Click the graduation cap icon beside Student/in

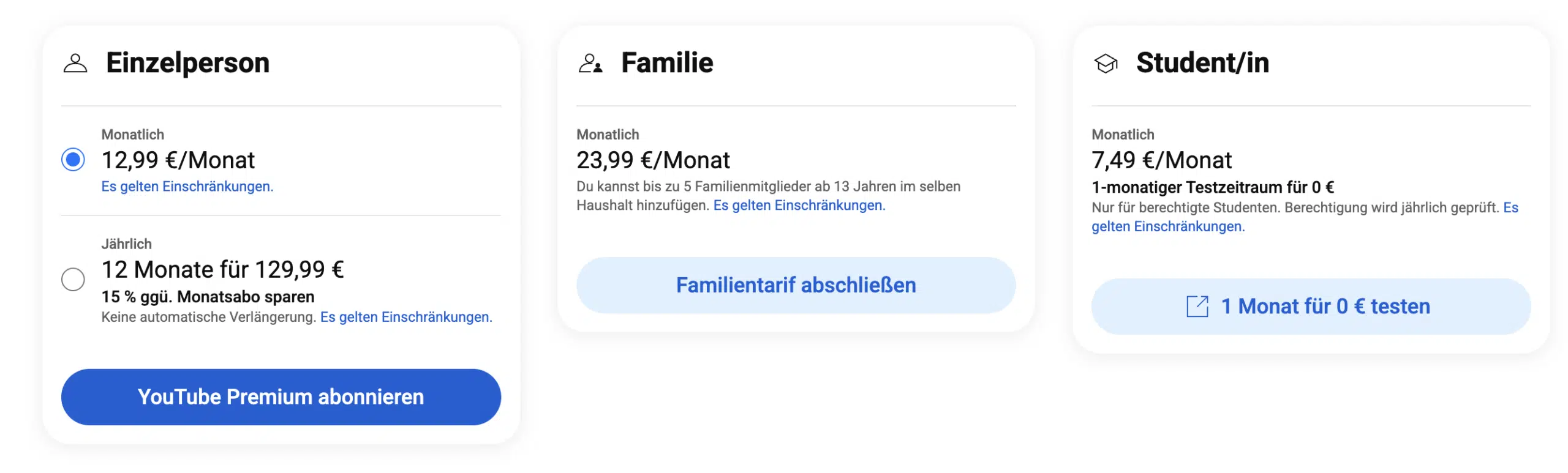1105,63
